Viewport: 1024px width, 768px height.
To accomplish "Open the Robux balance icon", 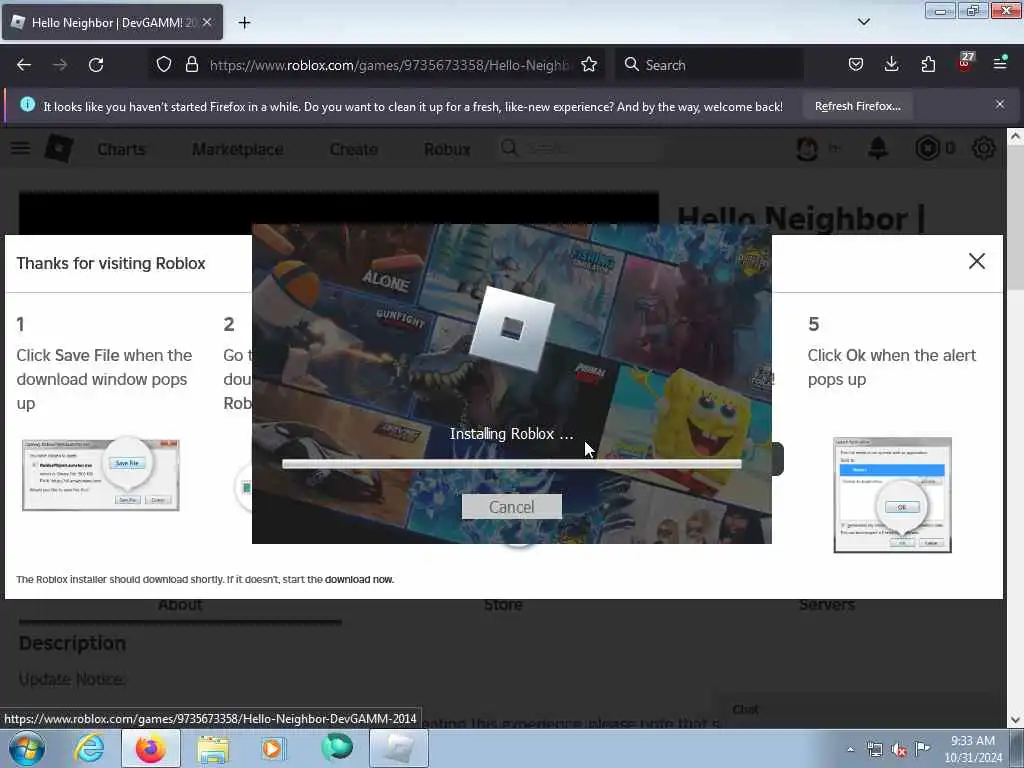I will pyautogui.click(x=927, y=149).
